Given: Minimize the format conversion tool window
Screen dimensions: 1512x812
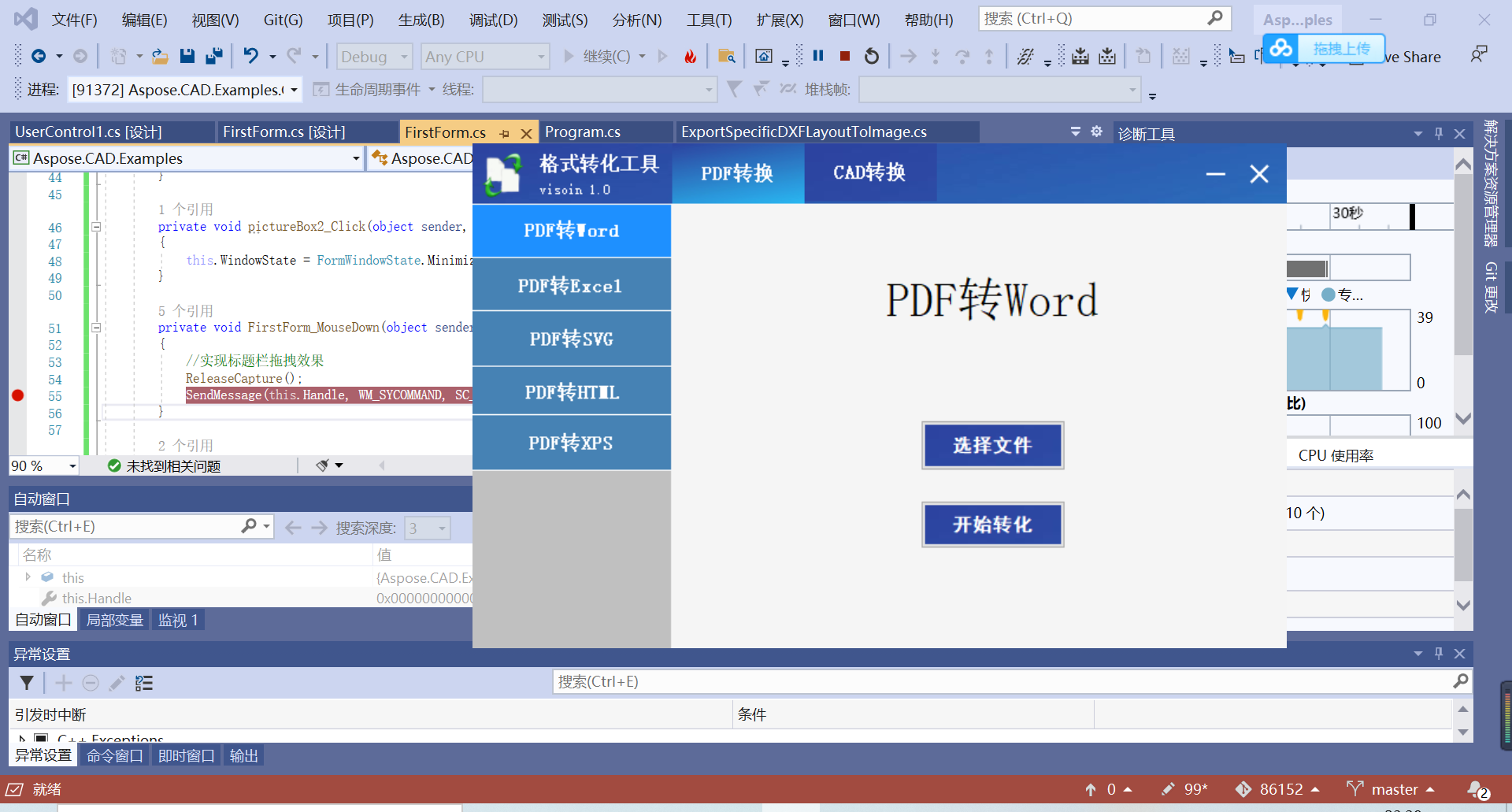Looking at the screenshot, I should point(1216,174).
